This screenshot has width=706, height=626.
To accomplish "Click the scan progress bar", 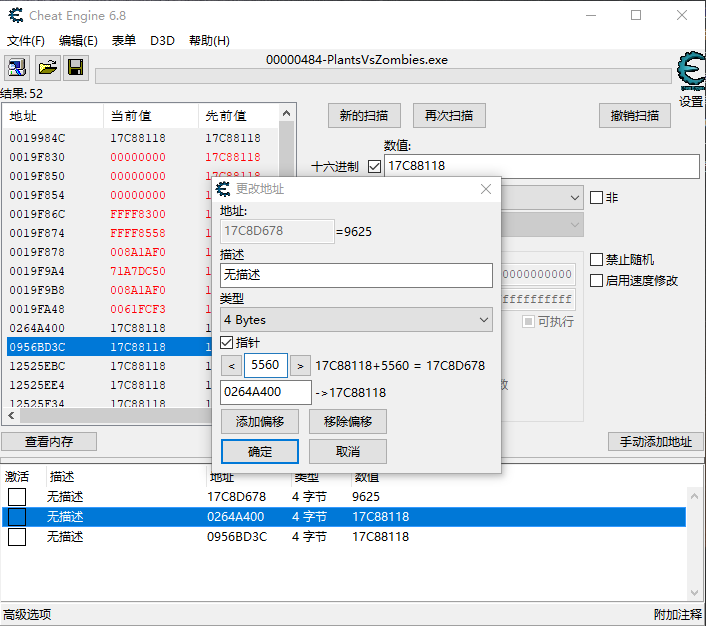I will pos(383,76).
